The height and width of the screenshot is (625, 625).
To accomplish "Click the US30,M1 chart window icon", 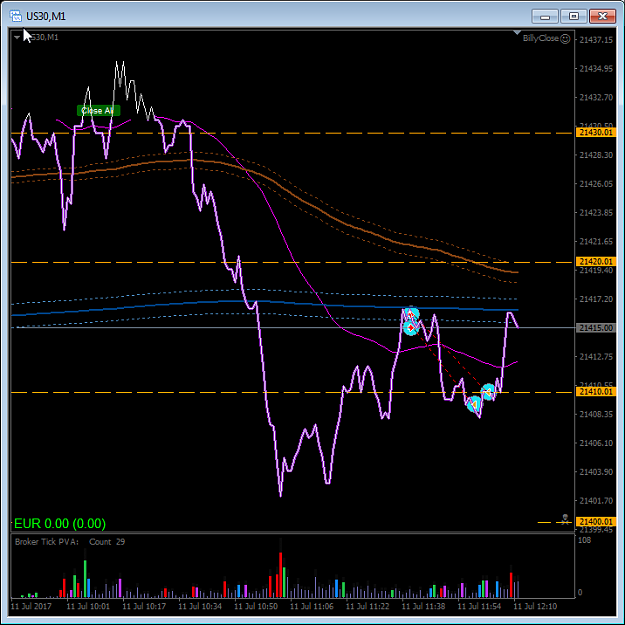I will pos(16,16).
